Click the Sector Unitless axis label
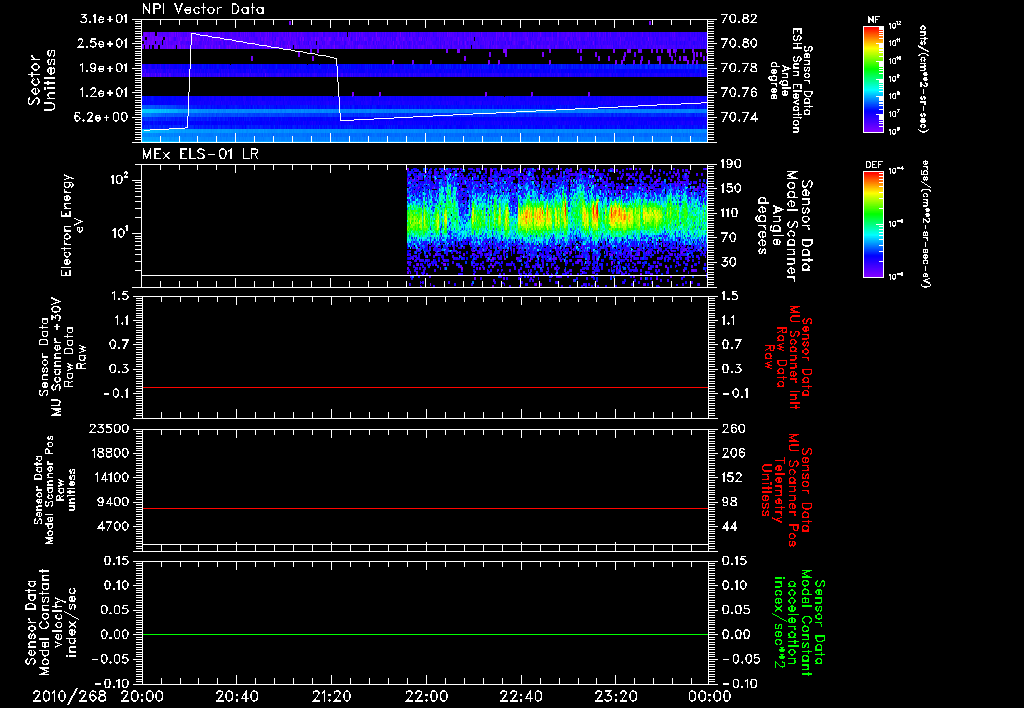 coord(39,82)
